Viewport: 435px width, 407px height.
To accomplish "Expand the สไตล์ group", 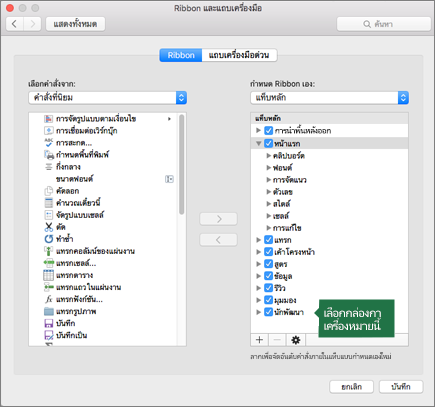I will (269, 204).
